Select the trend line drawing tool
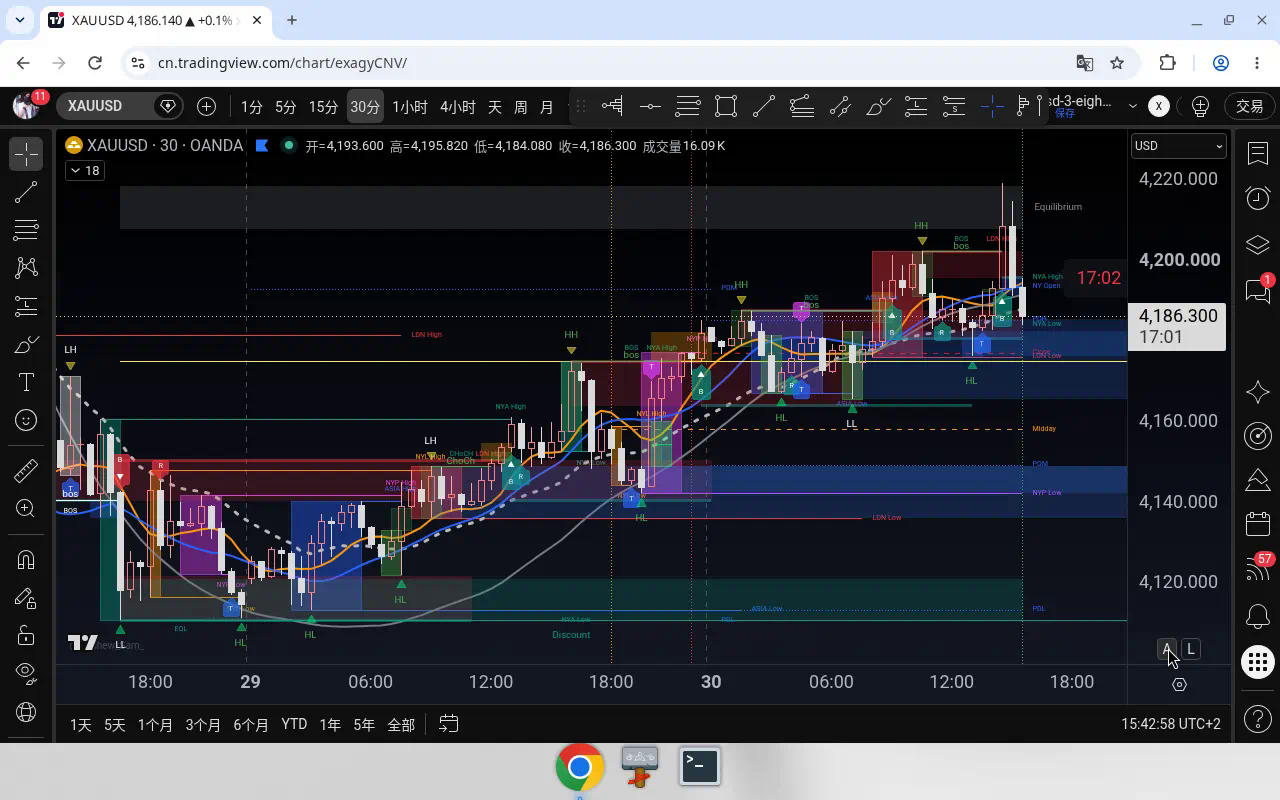This screenshot has width=1280, height=800. point(26,192)
